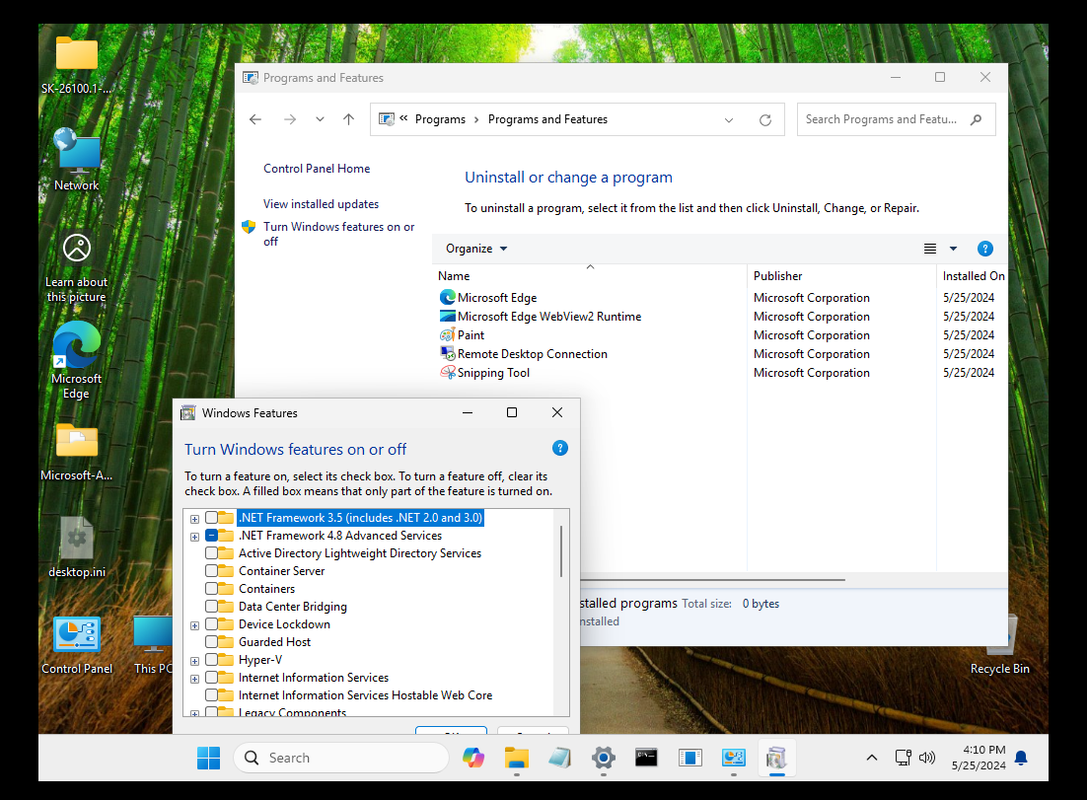Enable Data Center Bridging checkbox
Image resolution: width=1087 pixels, height=800 pixels.
(x=211, y=606)
